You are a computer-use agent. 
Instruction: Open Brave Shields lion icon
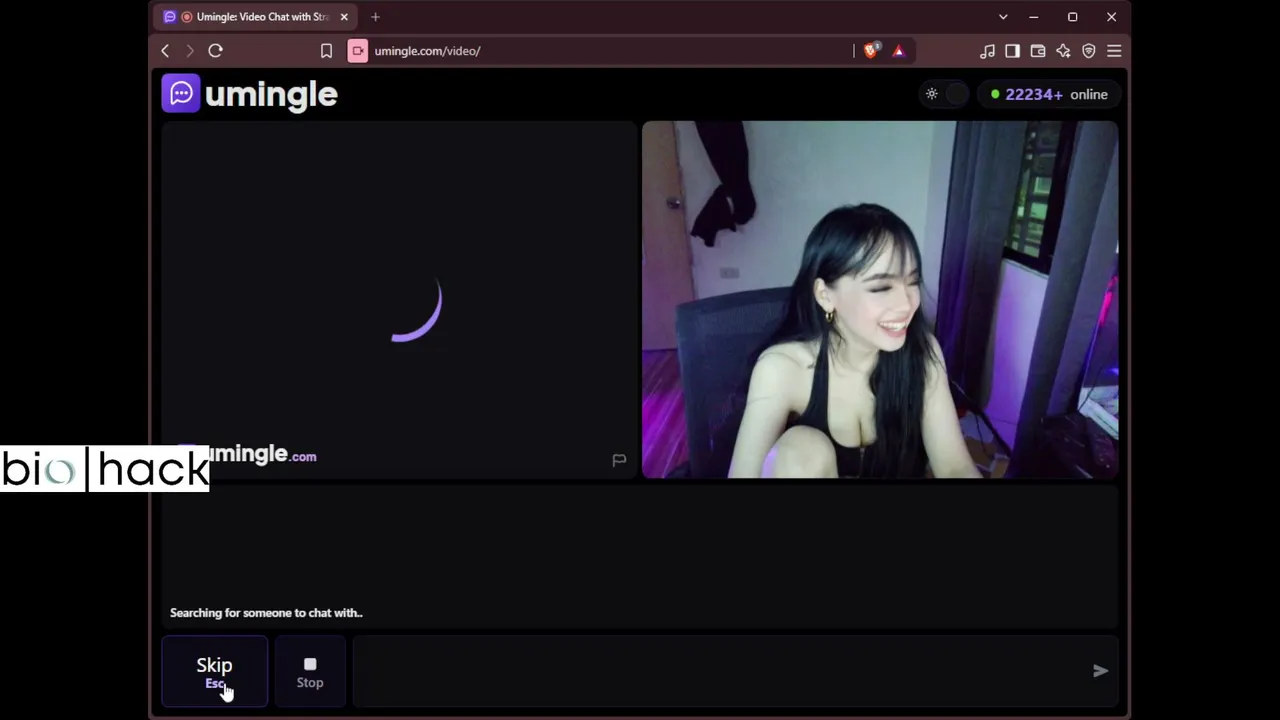tap(871, 51)
